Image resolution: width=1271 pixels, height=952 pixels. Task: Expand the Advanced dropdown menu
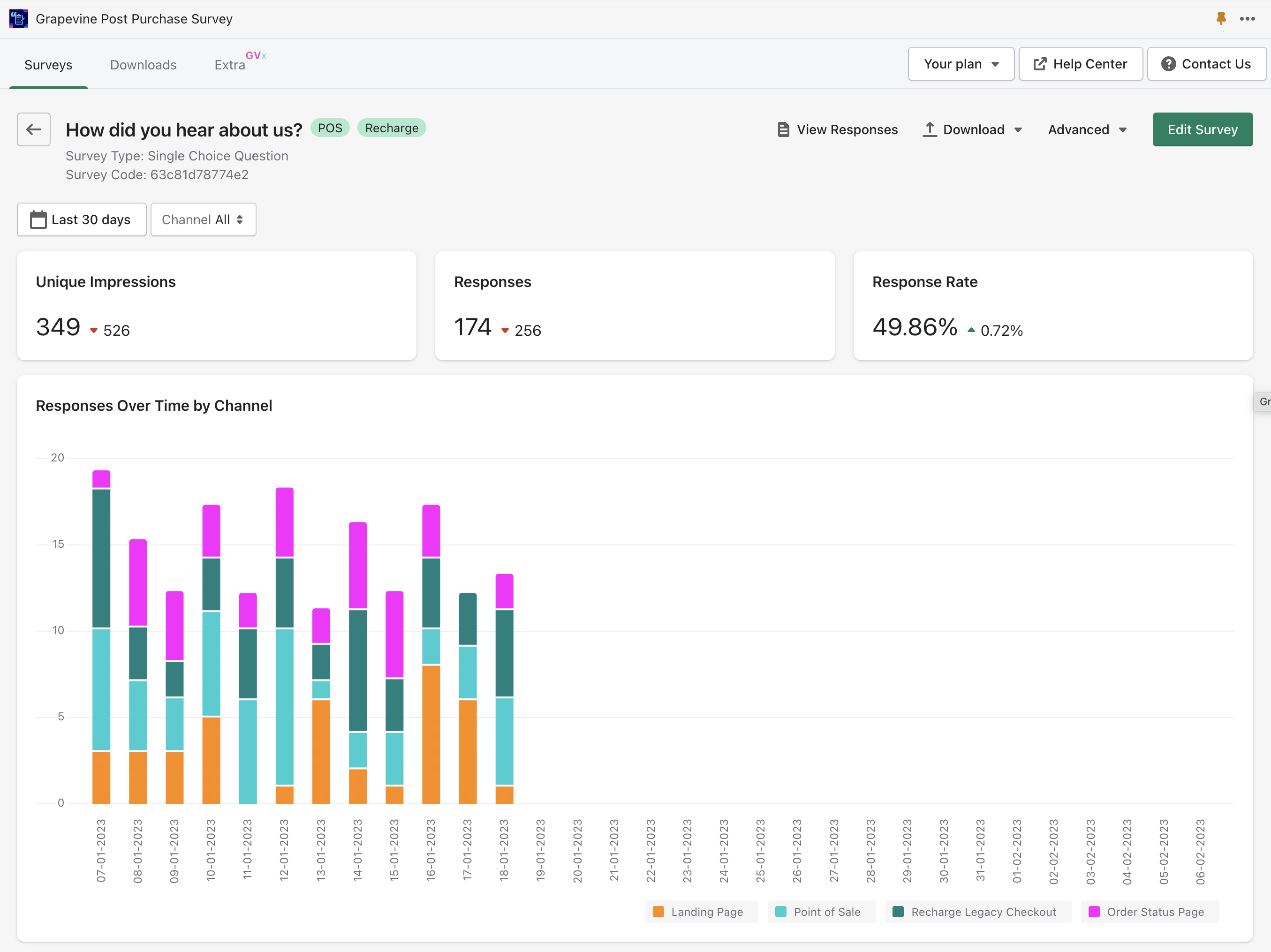[x=1087, y=129]
